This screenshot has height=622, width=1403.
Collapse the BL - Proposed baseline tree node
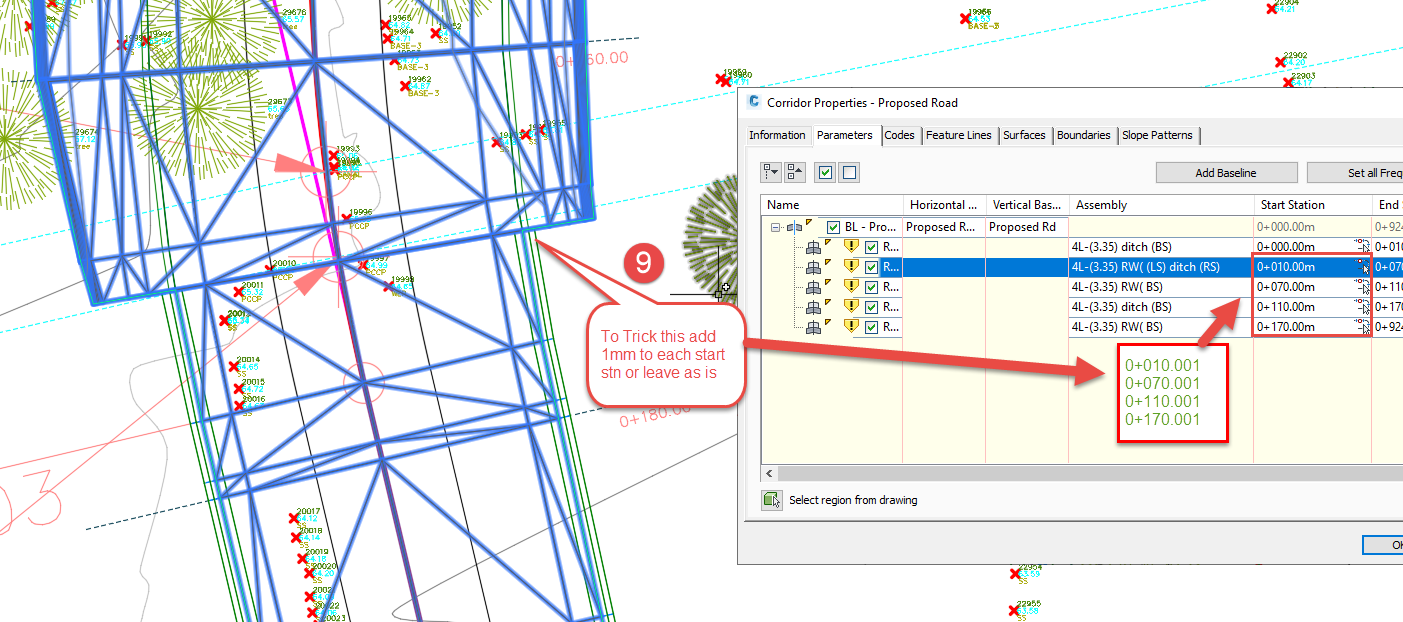(775, 226)
